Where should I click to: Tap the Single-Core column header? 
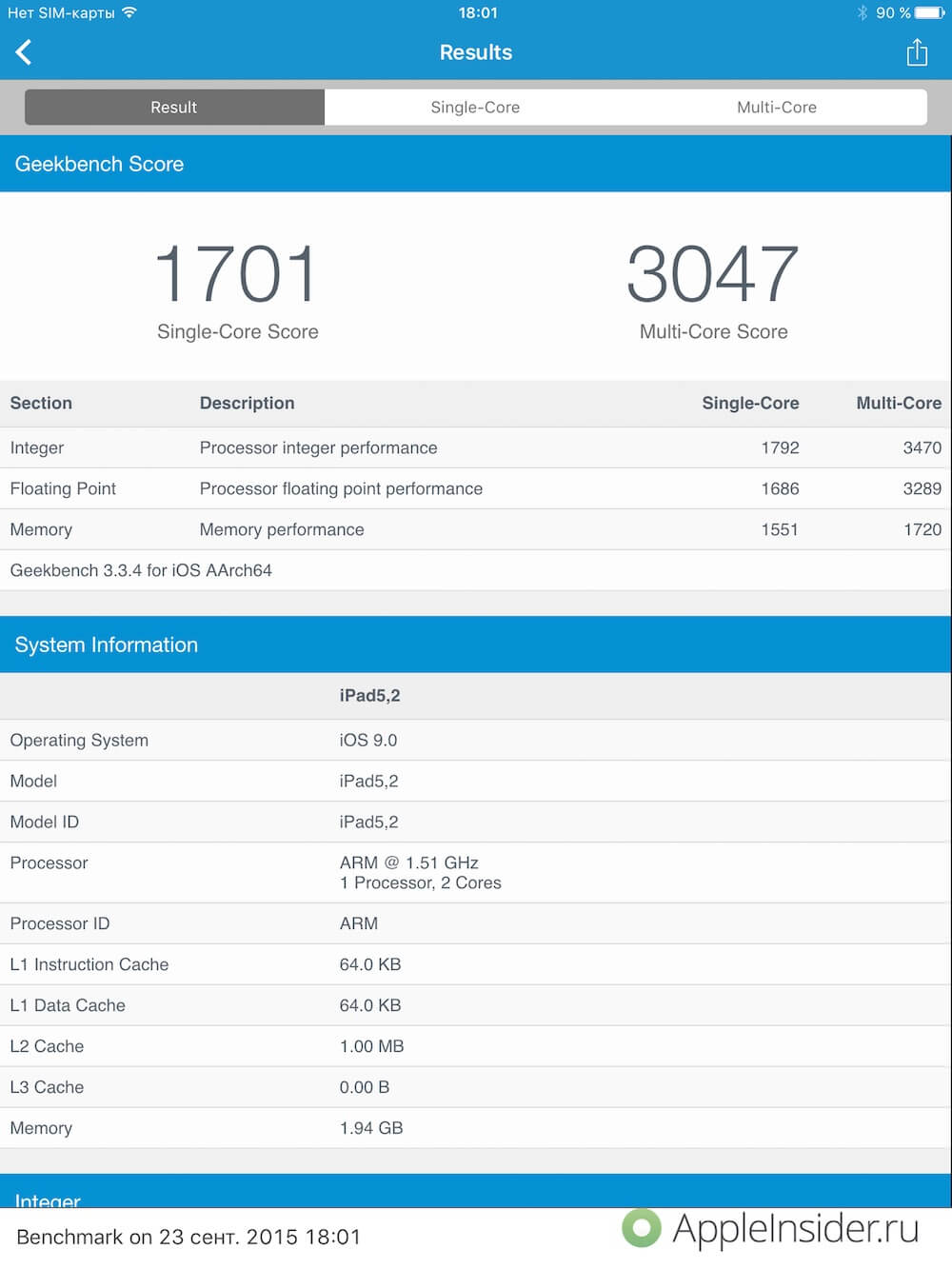750,403
